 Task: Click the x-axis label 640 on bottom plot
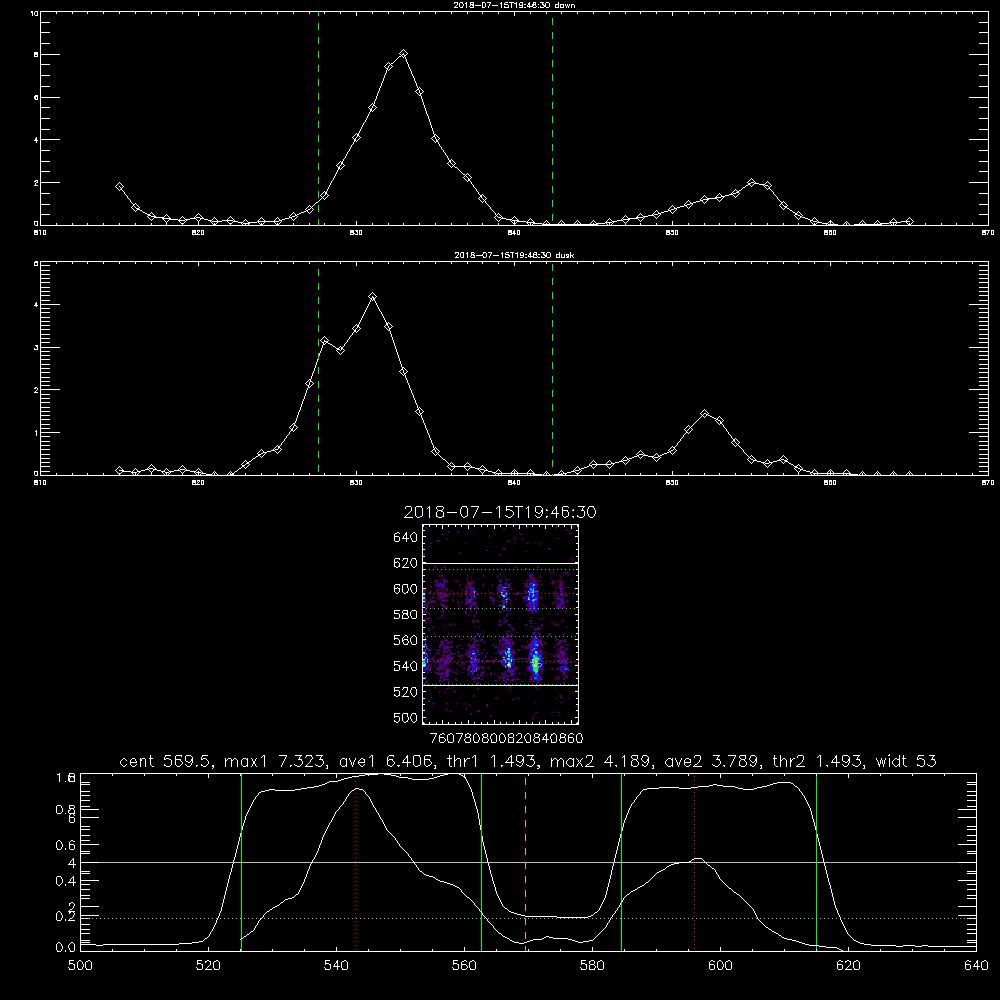tap(976, 966)
